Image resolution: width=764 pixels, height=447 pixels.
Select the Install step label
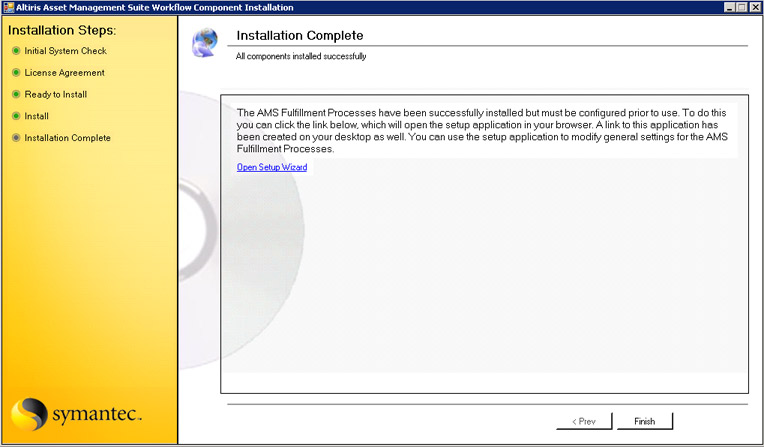pos(37,116)
